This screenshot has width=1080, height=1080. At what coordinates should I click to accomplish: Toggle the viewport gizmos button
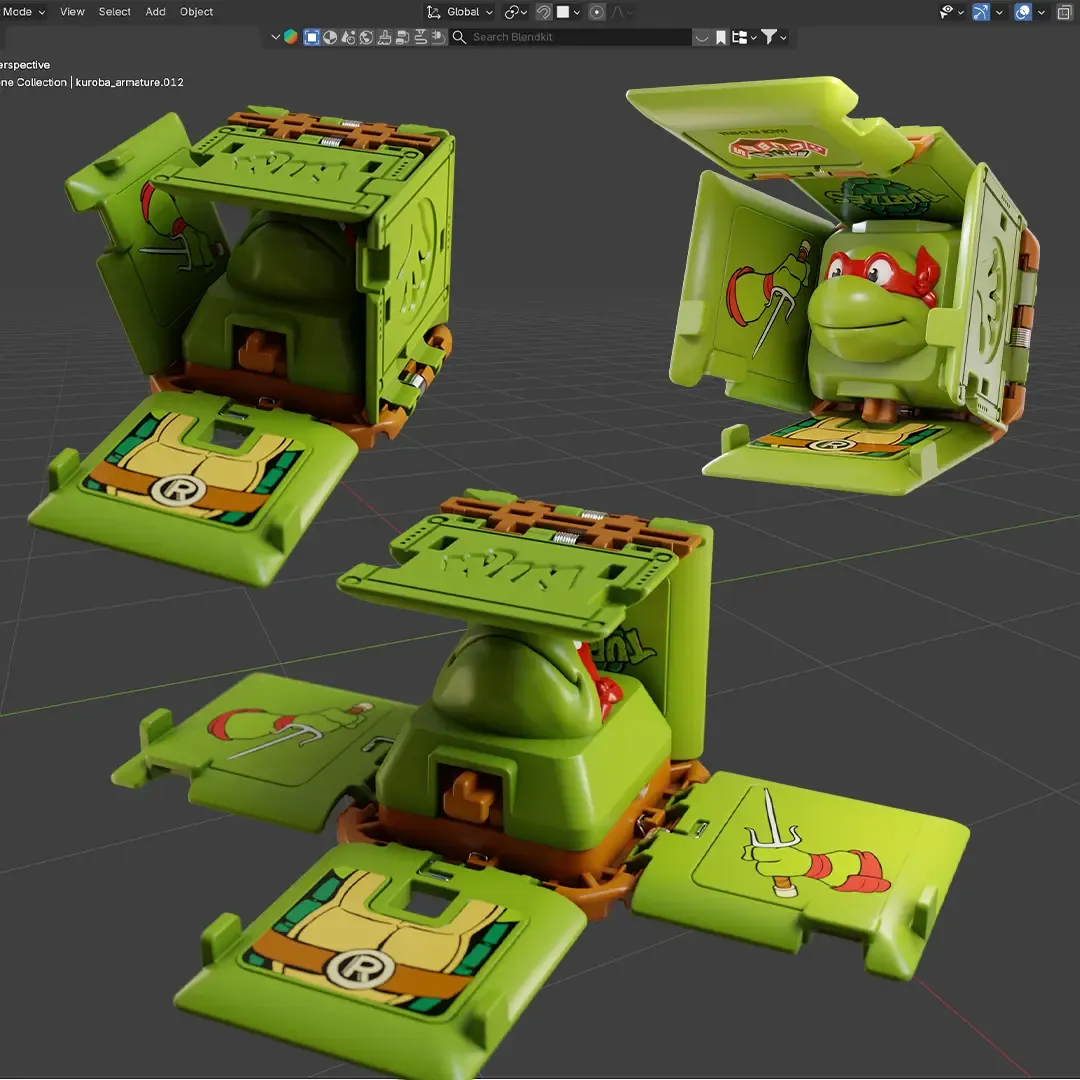[x=981, y=12]
